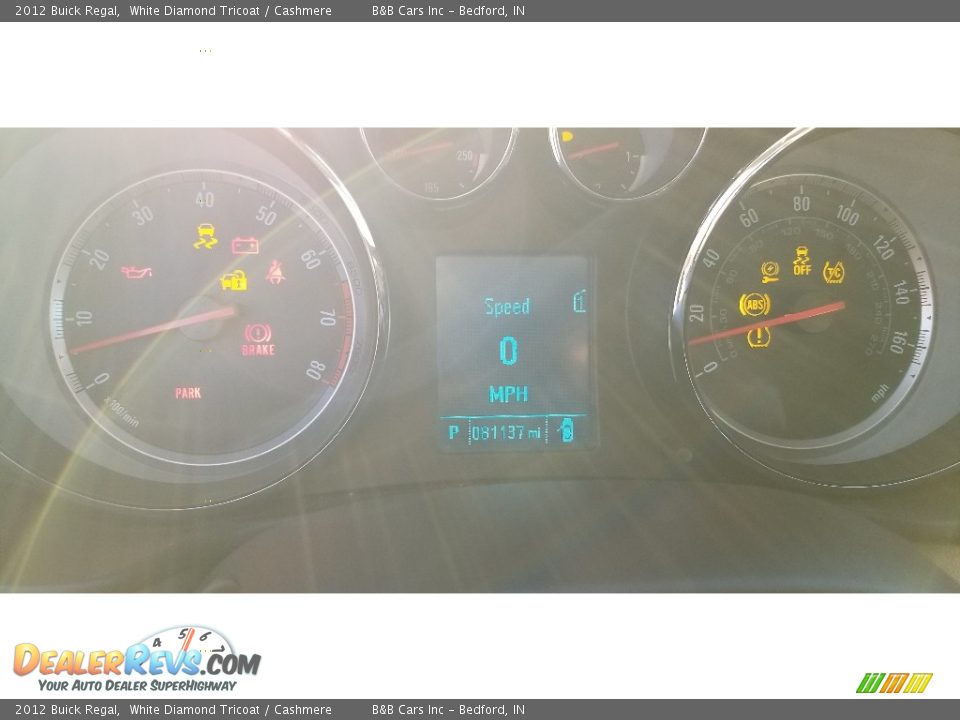
Task: Click the traction control skidding car icon
Action: point(206,236)
